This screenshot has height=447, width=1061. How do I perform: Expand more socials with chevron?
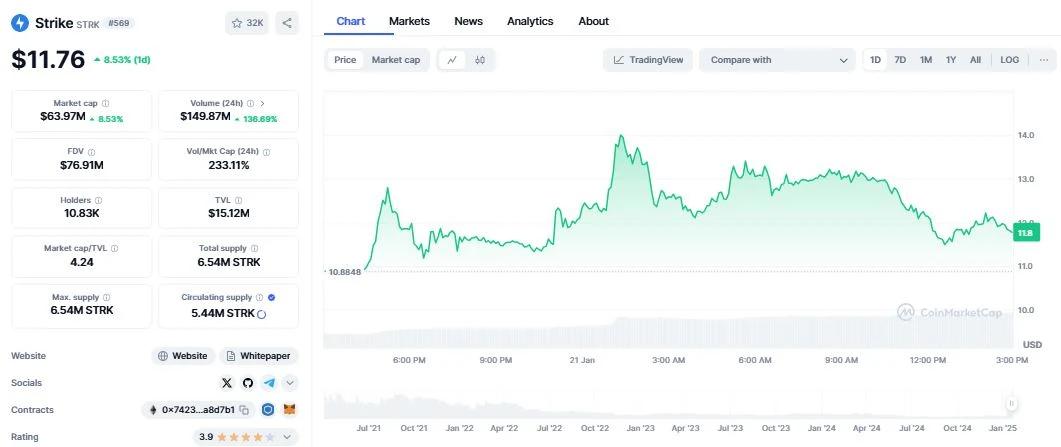point(290,383)
